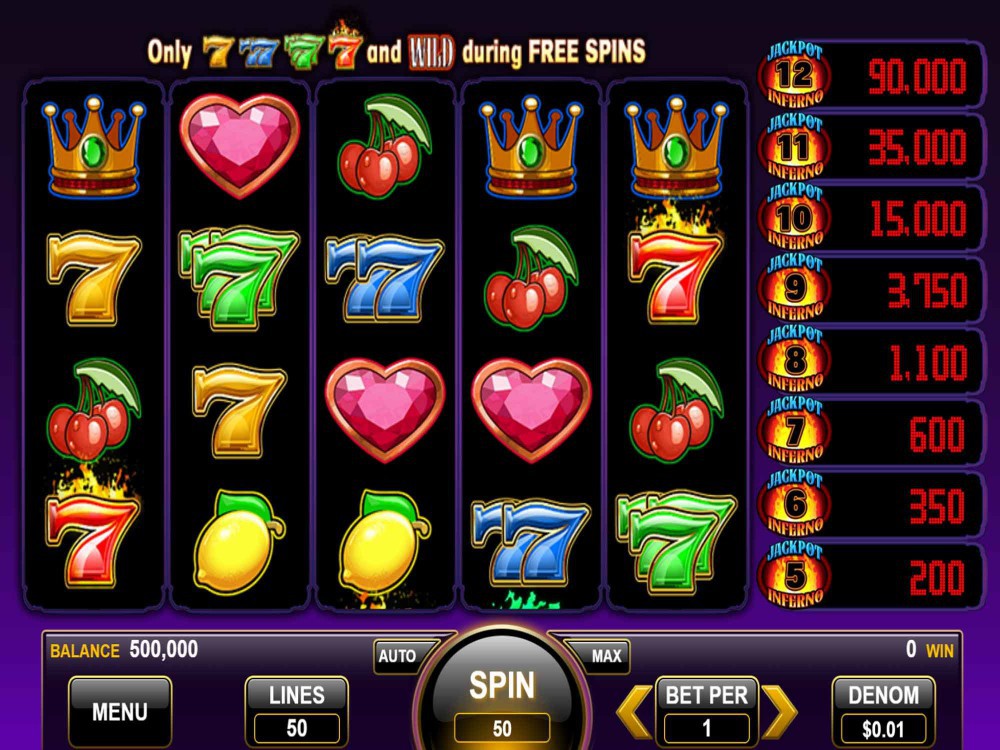This screenshot has height=750, width=1000.
Task: Select the double blue 7 on reel three
Action: [x=384, y=278]
